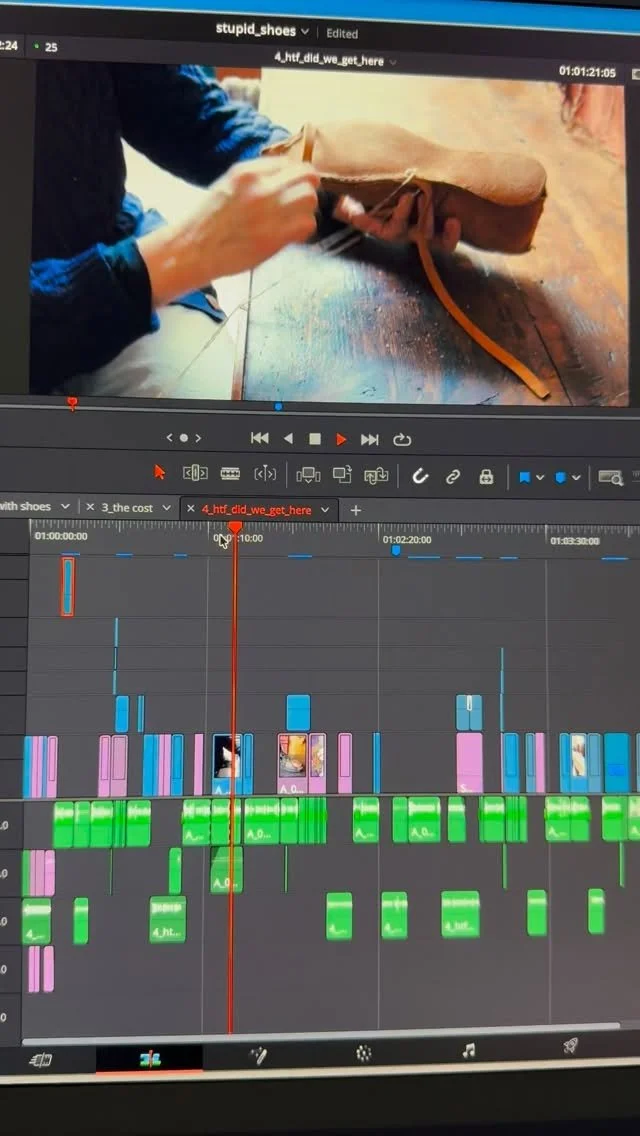Click next edit point chevron
The width and height of the screenshot is (640, 1136).
[198, 438]
